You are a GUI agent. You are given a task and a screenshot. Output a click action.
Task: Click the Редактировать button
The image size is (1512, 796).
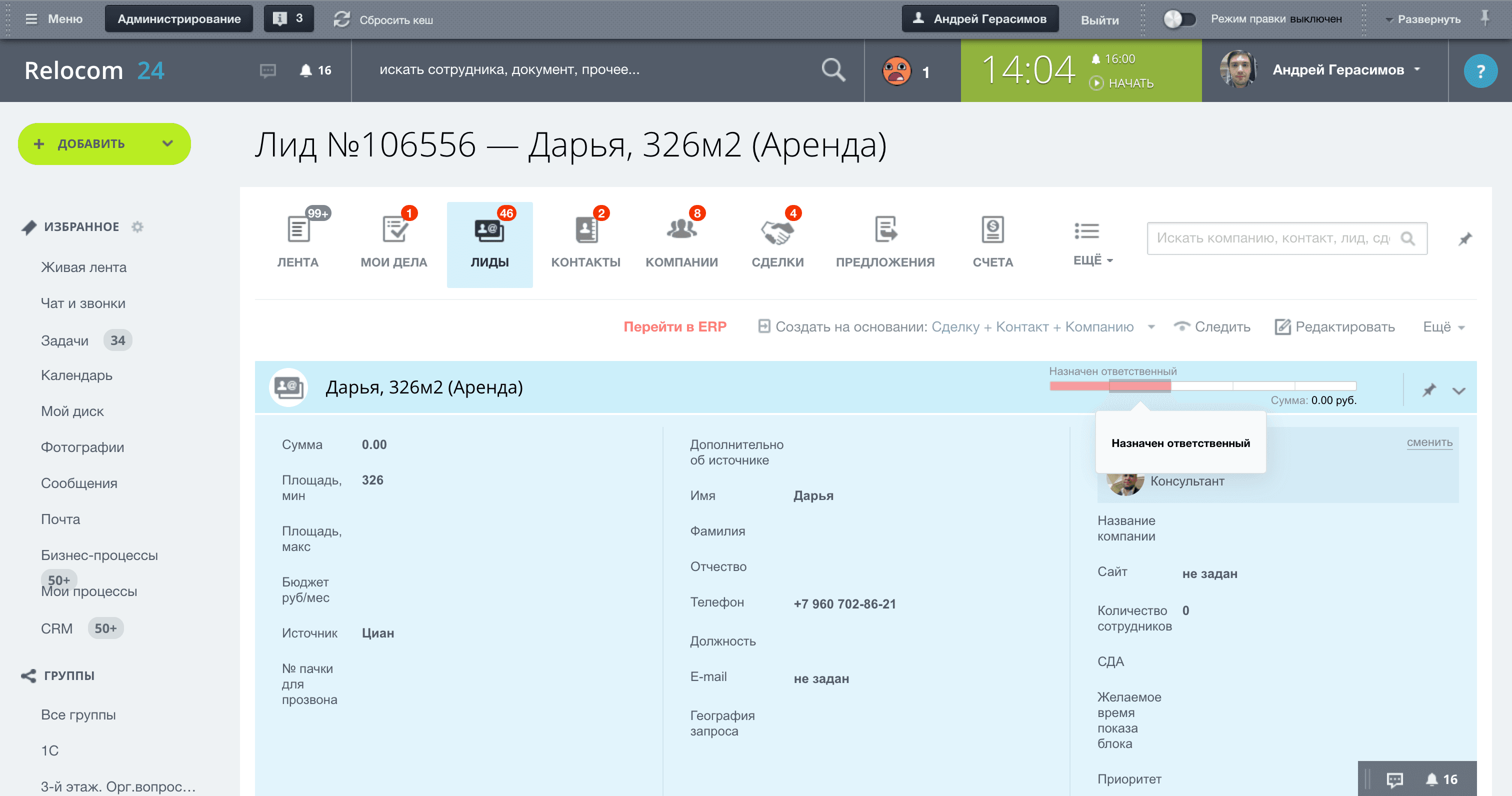click(1334, 327)
